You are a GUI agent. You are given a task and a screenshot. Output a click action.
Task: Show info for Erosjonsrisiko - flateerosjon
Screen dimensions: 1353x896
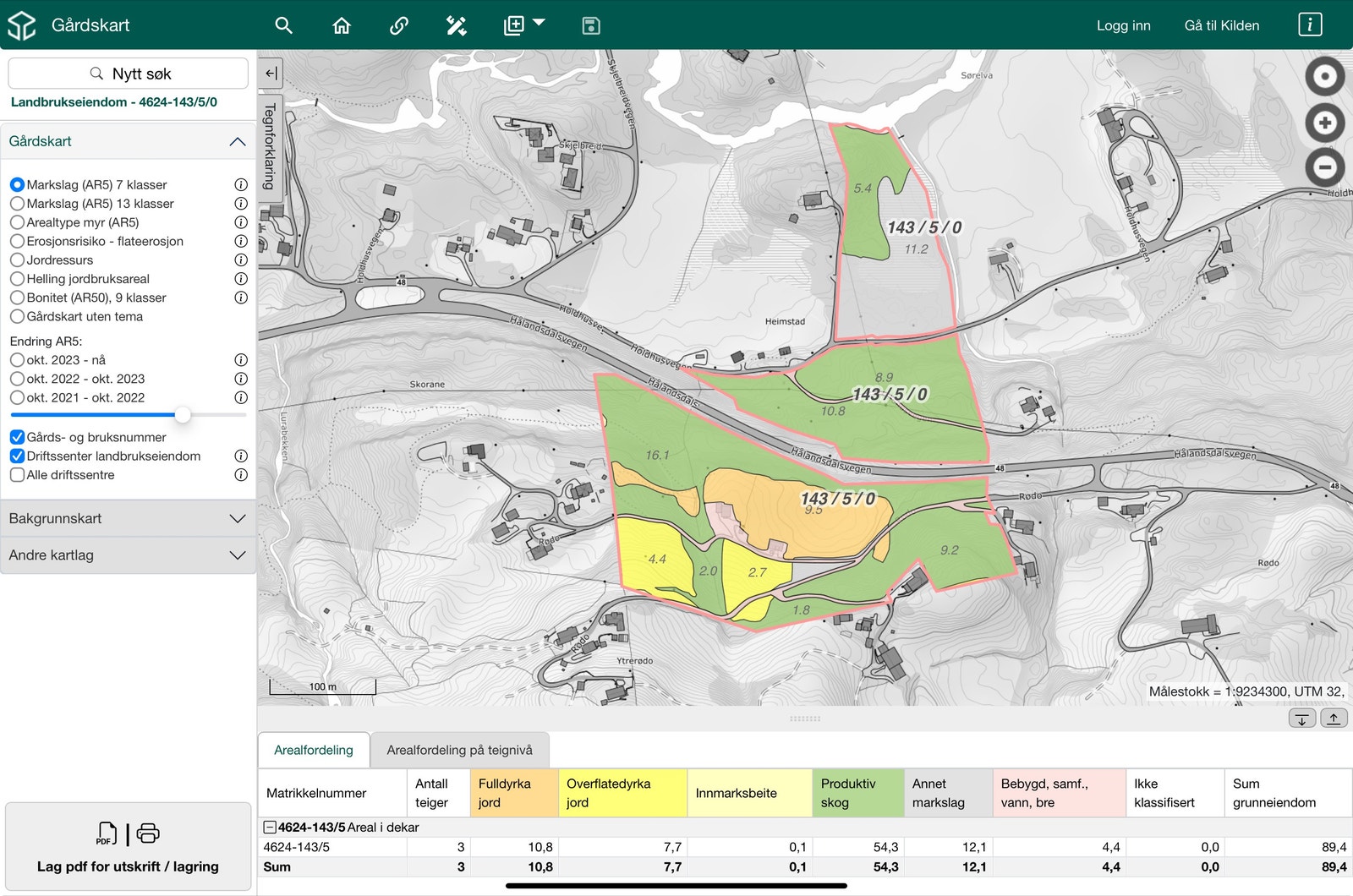click(x=241, y=241)
